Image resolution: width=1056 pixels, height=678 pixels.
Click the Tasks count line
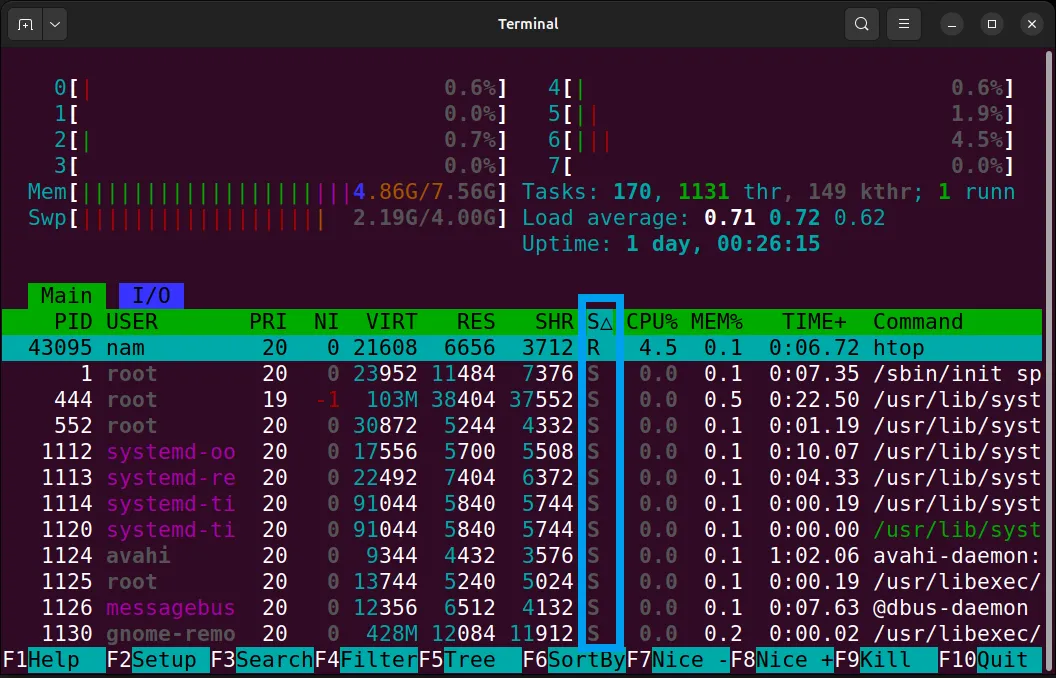pyautogui.click(x=768, y=192)
